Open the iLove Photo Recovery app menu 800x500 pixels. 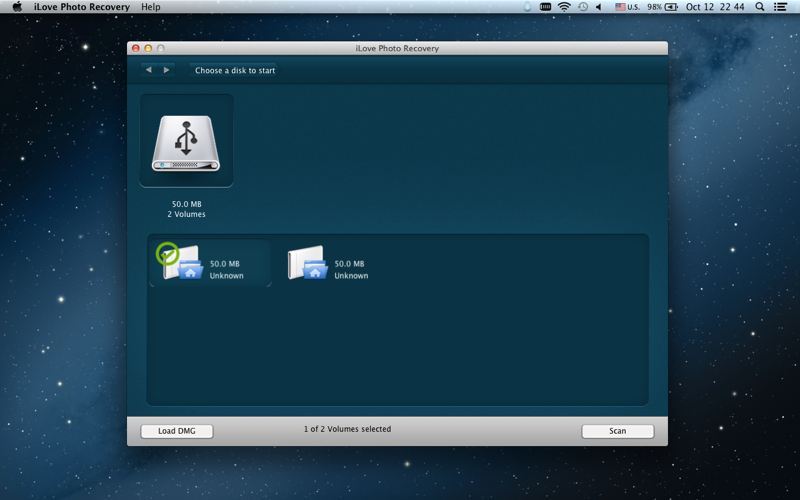(x=82, y=7)
